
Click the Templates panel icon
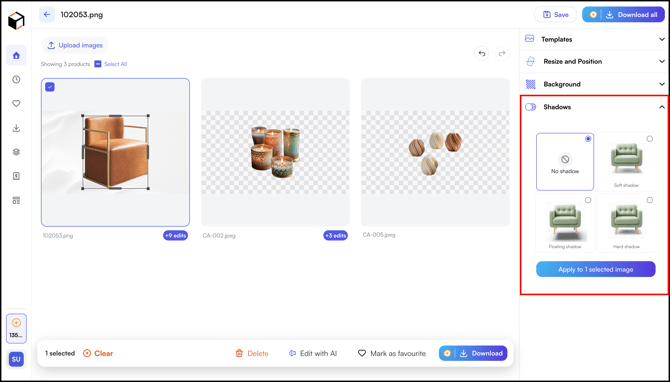(x=530, y=39)
